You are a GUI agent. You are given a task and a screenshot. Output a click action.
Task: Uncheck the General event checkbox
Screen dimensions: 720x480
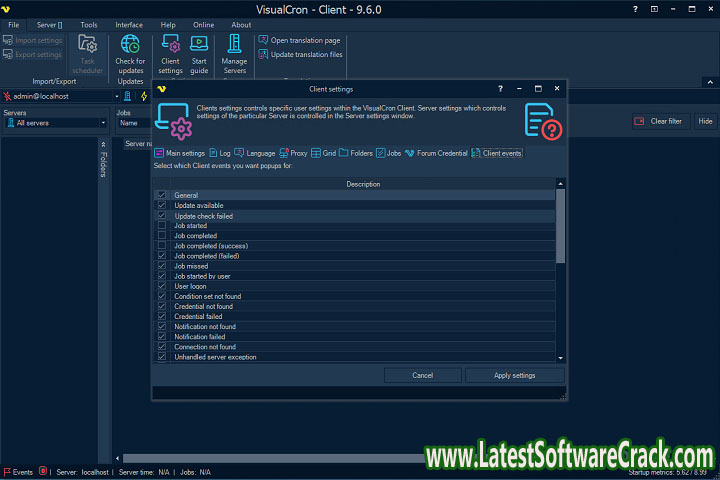(162, 195)
